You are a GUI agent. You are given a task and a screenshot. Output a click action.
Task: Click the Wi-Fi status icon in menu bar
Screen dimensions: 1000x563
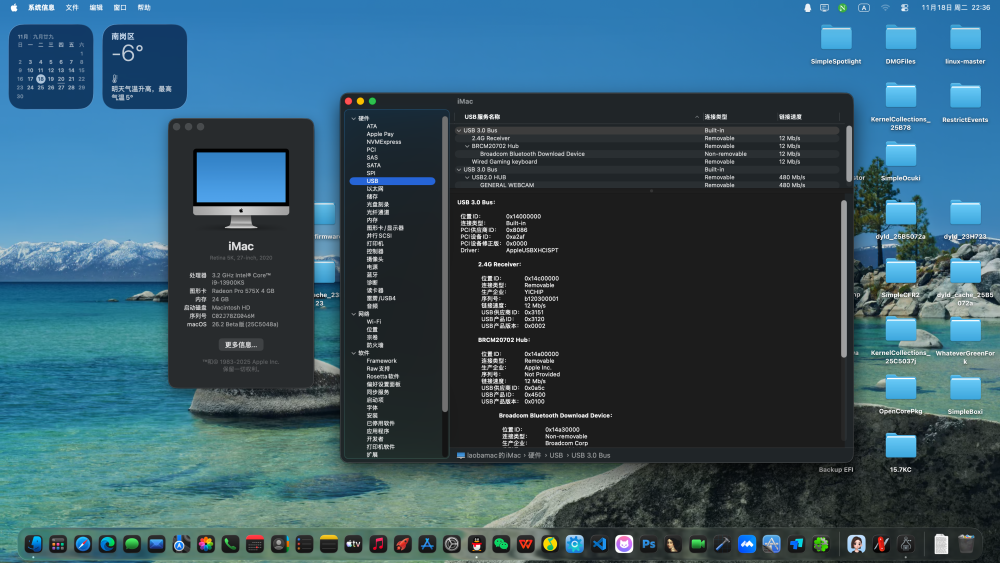click(x=885, y=8)
